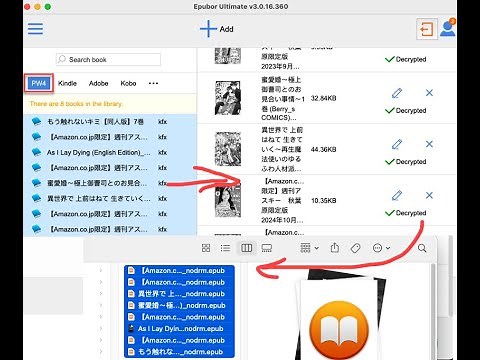Switch Finder to gallery view
The height and width of the screenshot is (360, 480).
pyautogui.click(x=267, y=248)
